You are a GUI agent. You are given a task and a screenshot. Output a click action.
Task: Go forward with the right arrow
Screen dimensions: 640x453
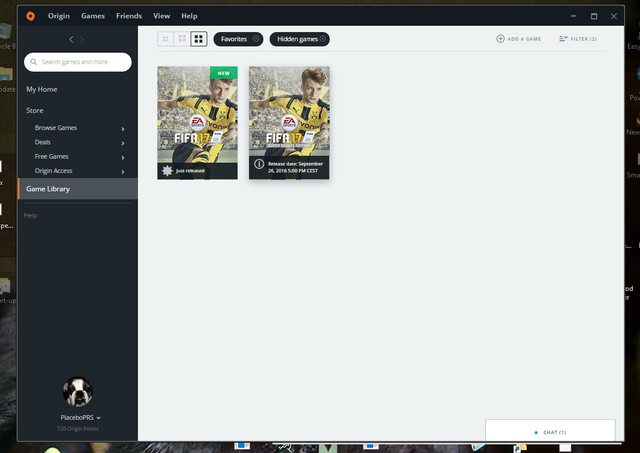coord(82,39)
